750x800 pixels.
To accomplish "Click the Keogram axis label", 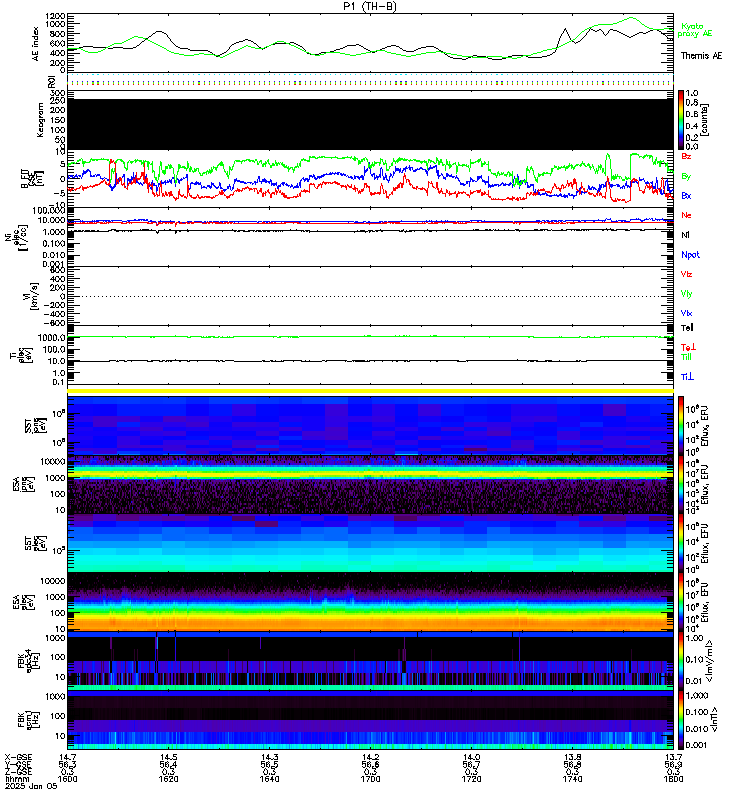I will [39, 120].
